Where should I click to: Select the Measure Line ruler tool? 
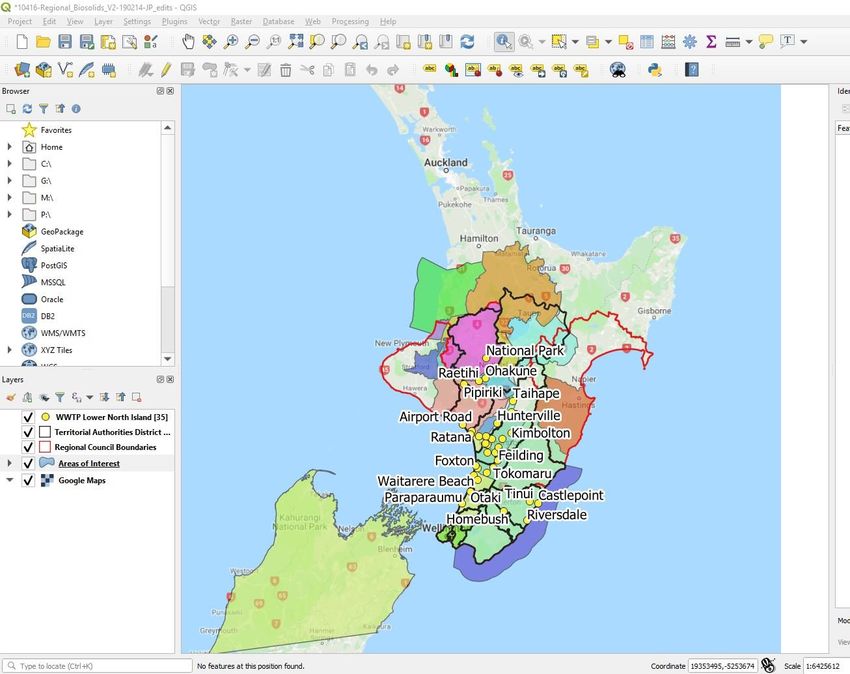732,41
